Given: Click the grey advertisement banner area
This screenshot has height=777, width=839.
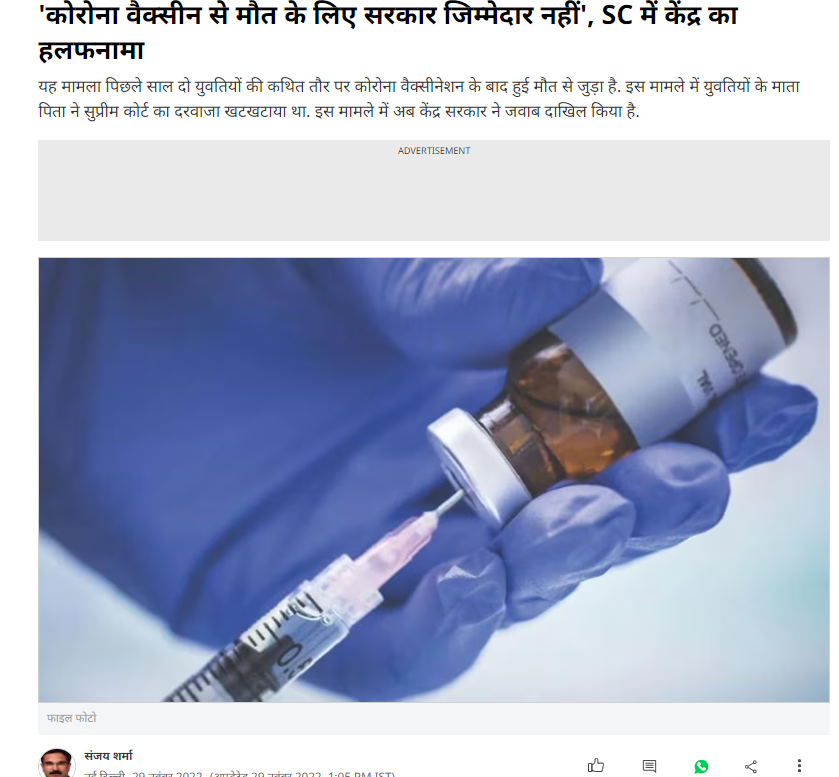Looking at the screenshot, I should click(433, 191).
